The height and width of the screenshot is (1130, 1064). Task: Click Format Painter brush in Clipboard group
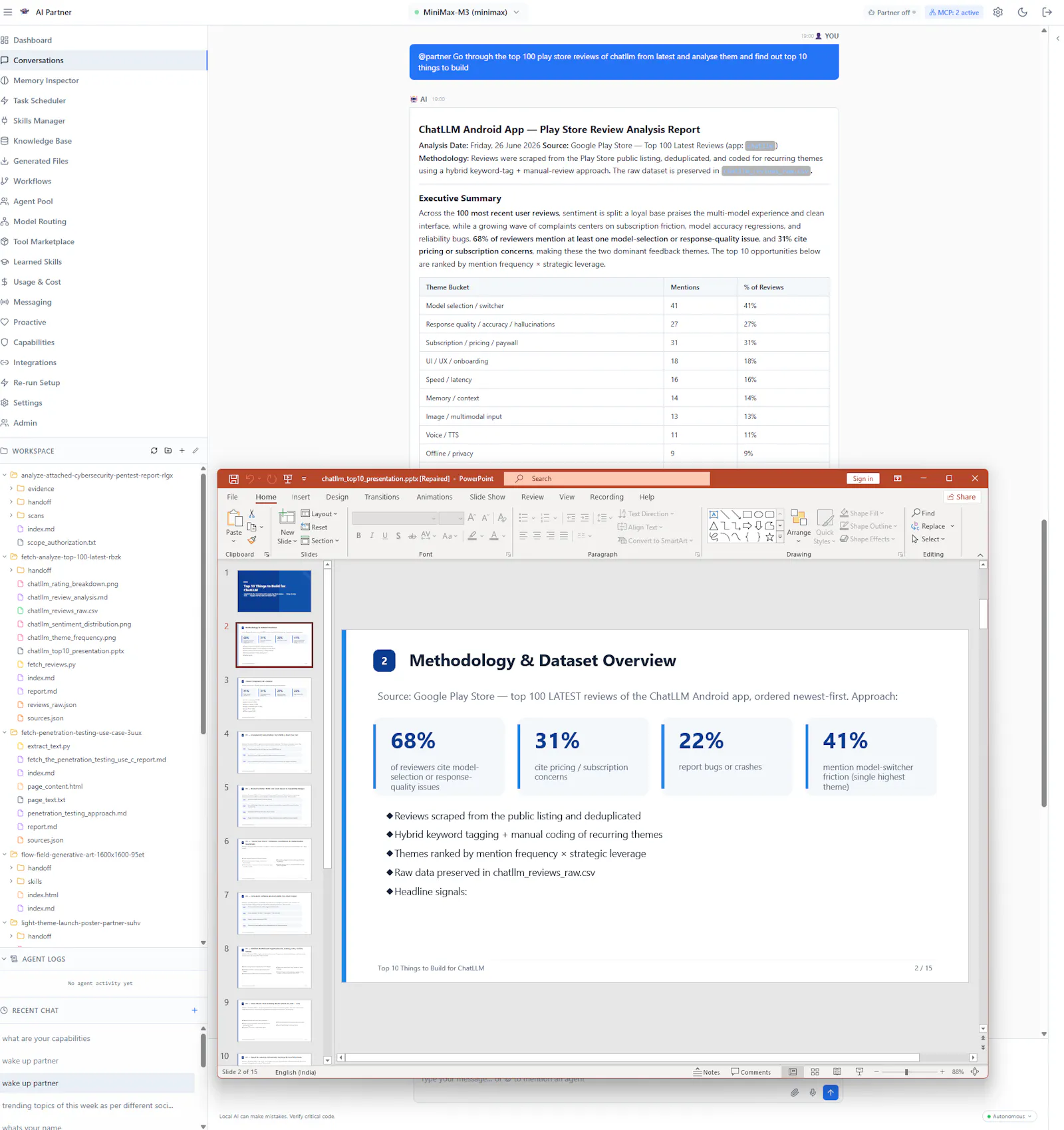252,540
